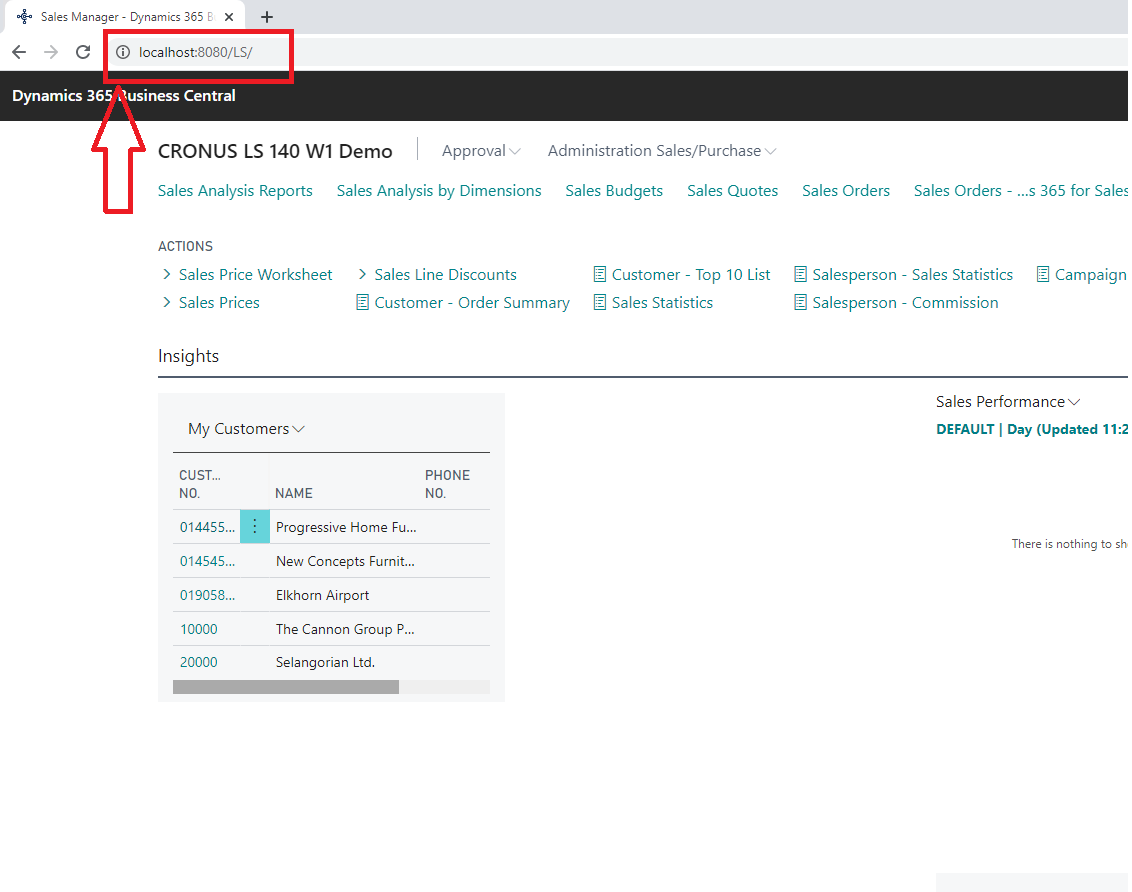Select The Cannon Group P... name cell
This screenshot has height=892, width=1132.
345,629
